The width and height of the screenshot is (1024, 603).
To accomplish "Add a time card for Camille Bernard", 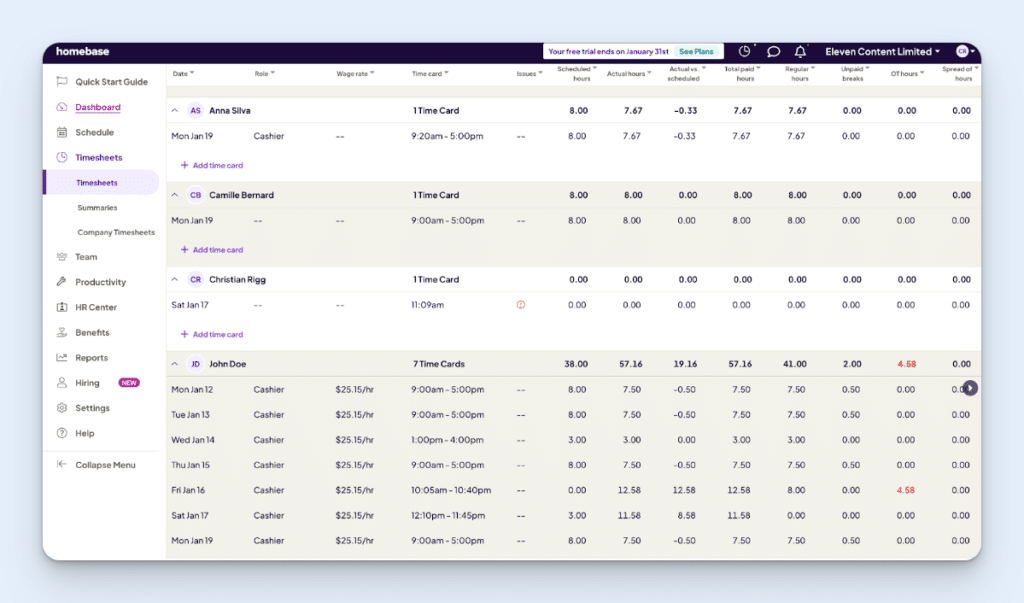I will [211, 249].
